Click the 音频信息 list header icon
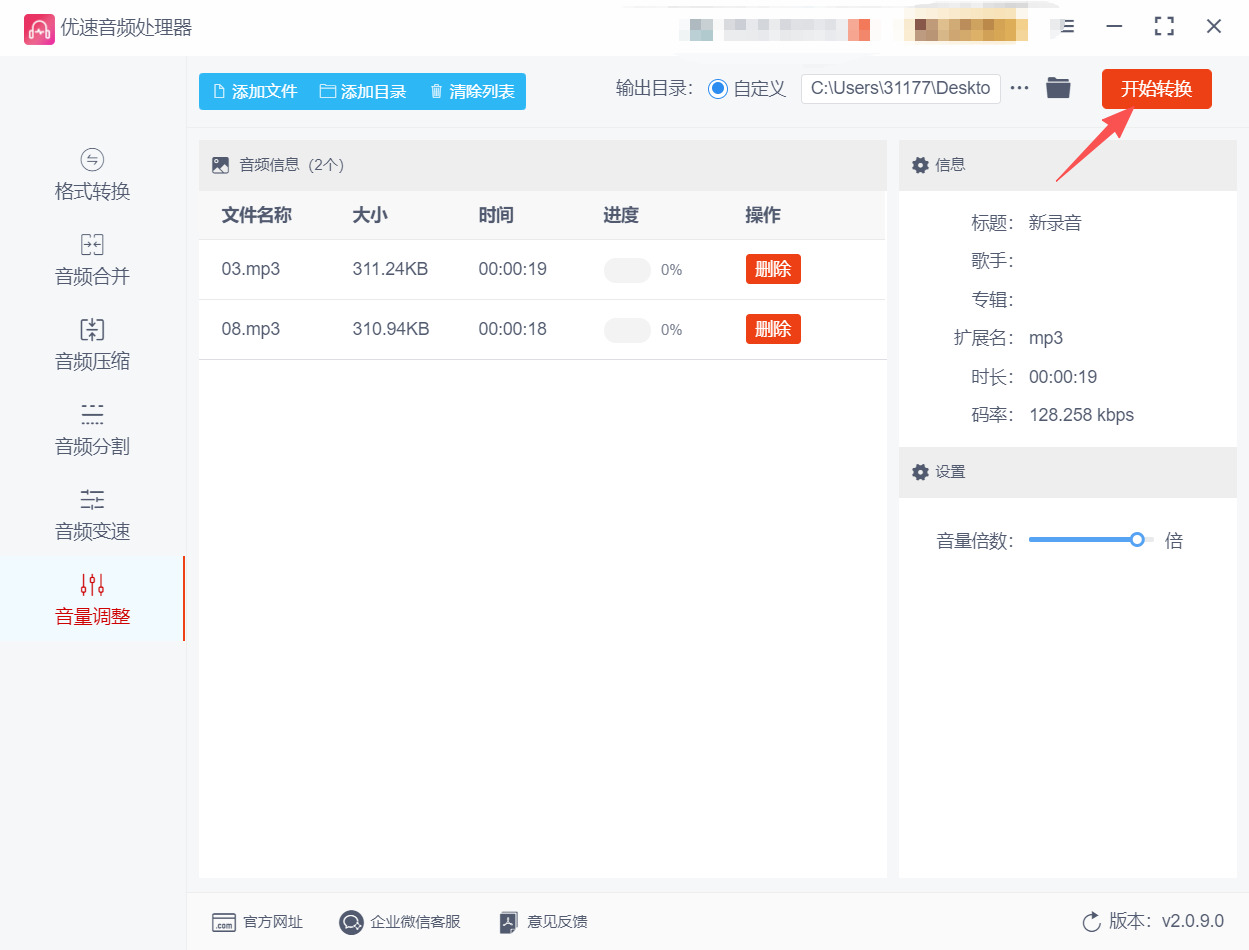Viewport: 1249px width, 950px height. coord(220,165)
